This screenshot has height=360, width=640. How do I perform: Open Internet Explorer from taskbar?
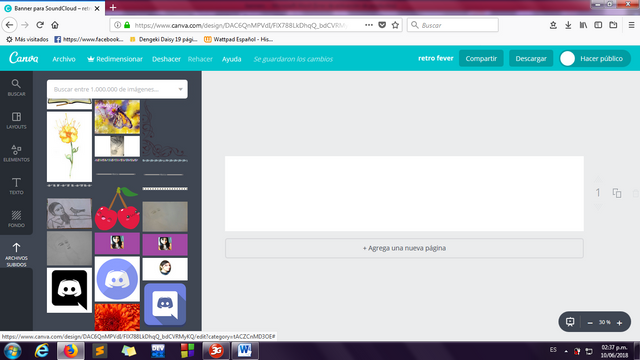click(x=42, y=351)
